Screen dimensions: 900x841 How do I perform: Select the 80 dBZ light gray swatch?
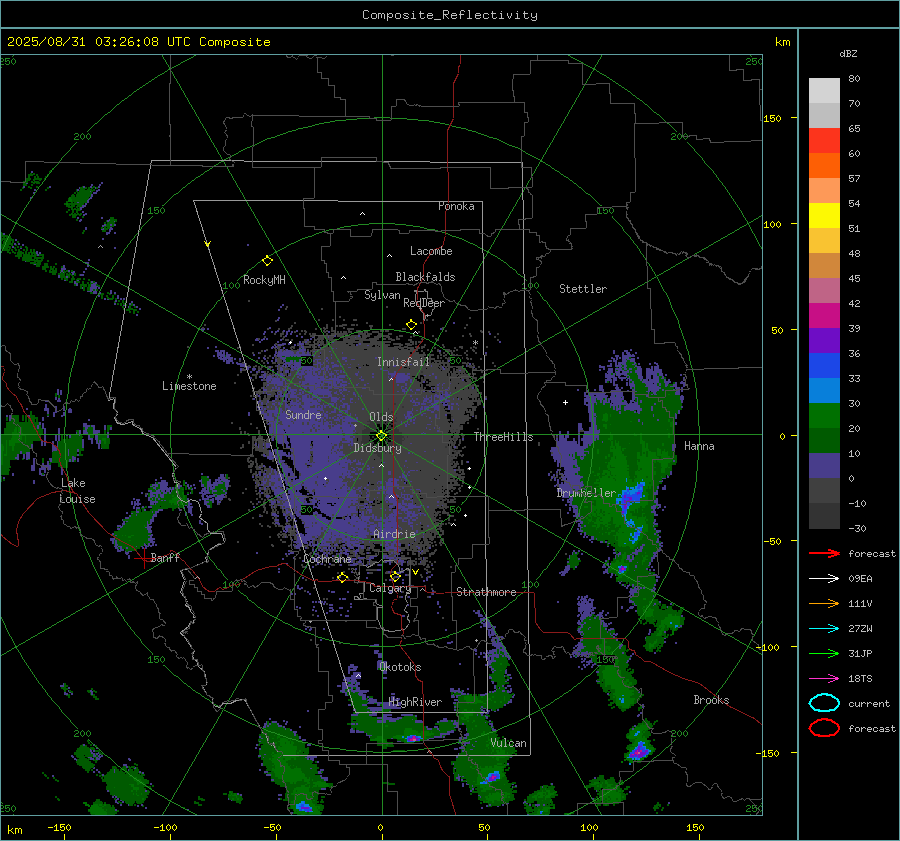coord(824,90)
